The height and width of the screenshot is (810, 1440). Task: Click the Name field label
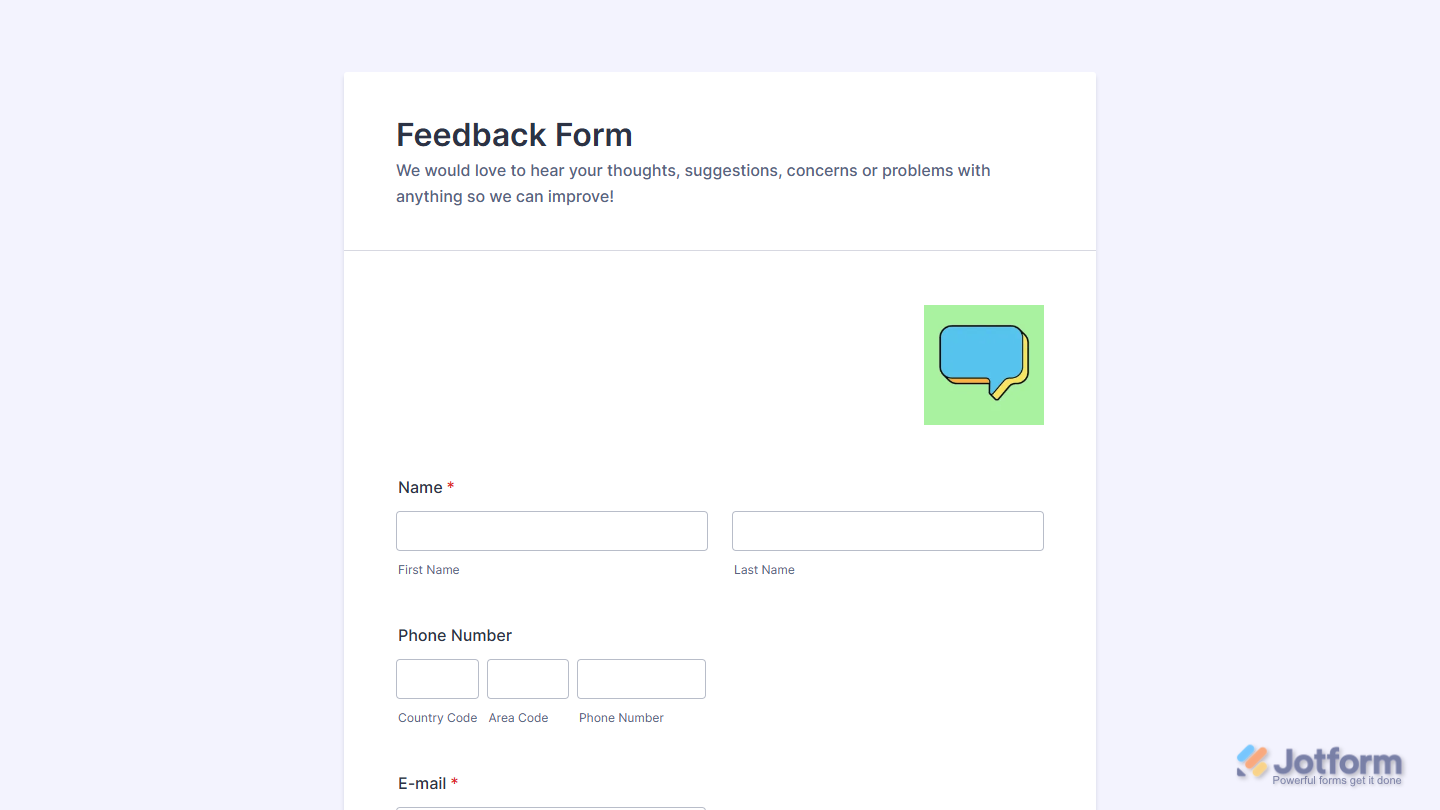click(x=418, y=487)
